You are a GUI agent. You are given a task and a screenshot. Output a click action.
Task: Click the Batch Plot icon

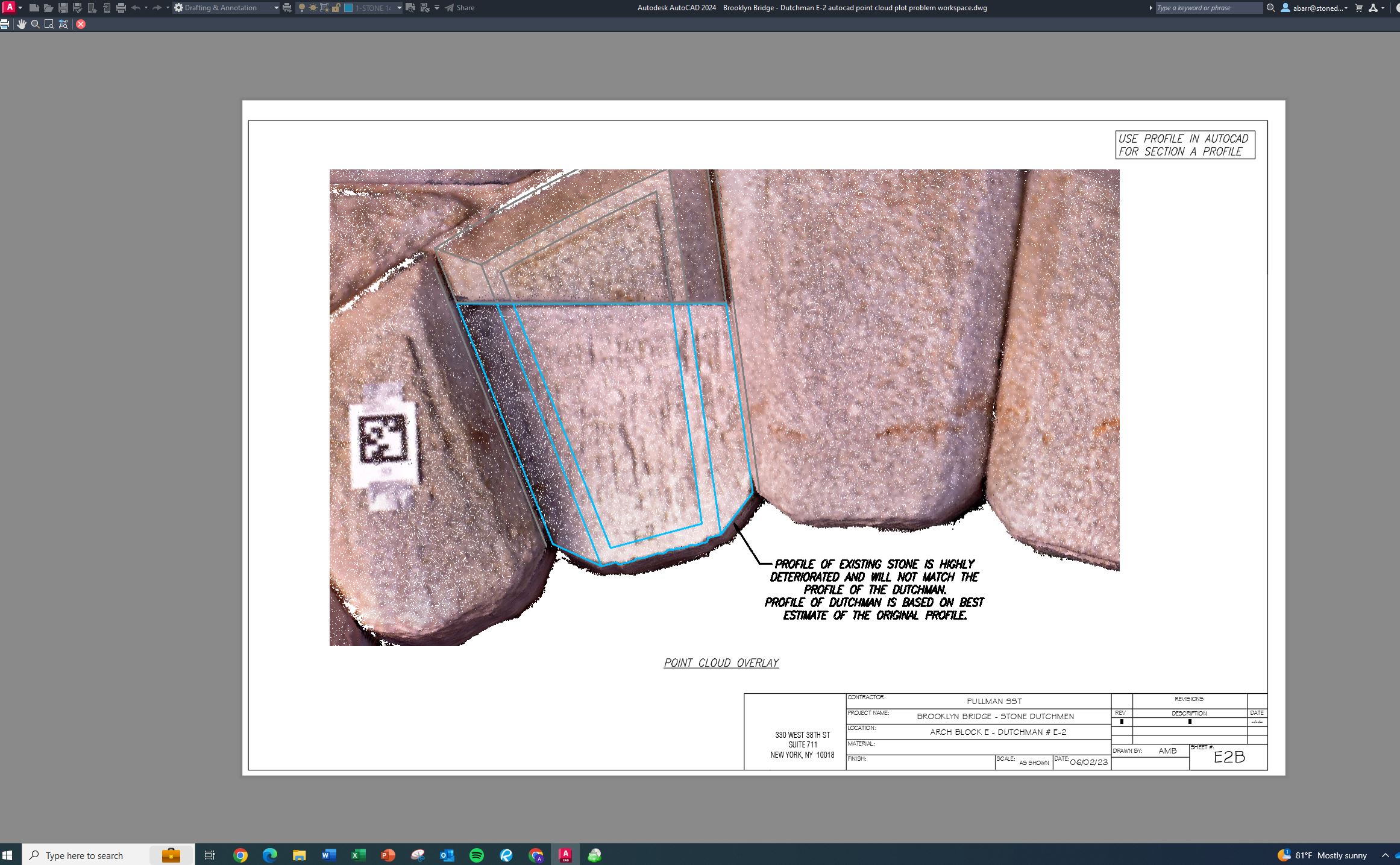point(287,8)
